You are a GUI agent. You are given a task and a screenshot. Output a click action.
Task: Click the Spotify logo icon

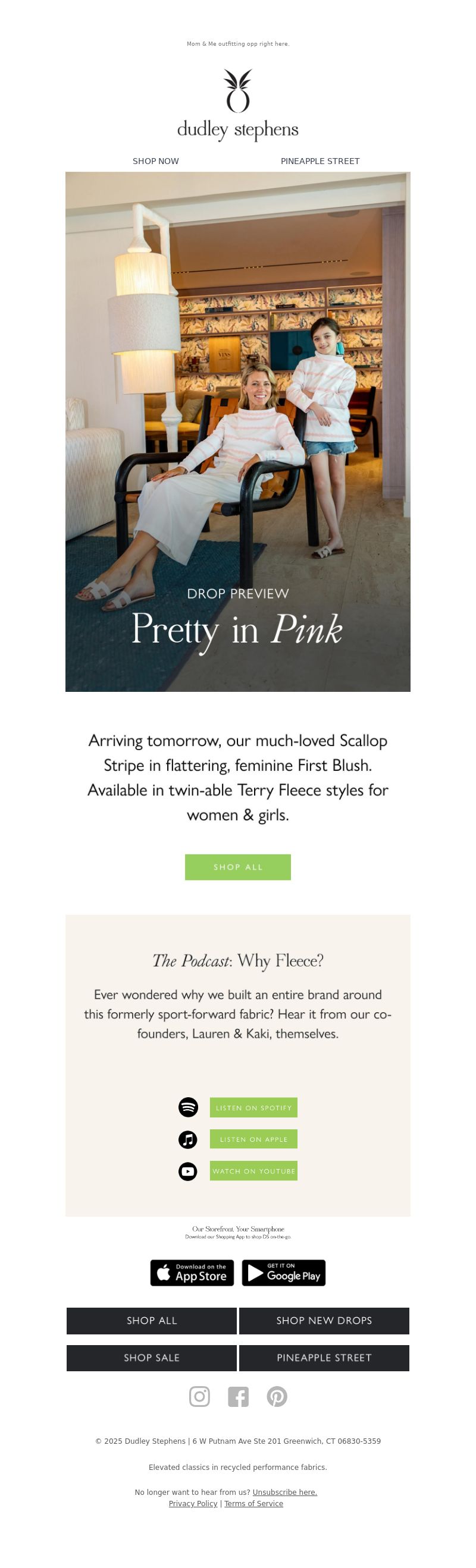[187, 1107]
